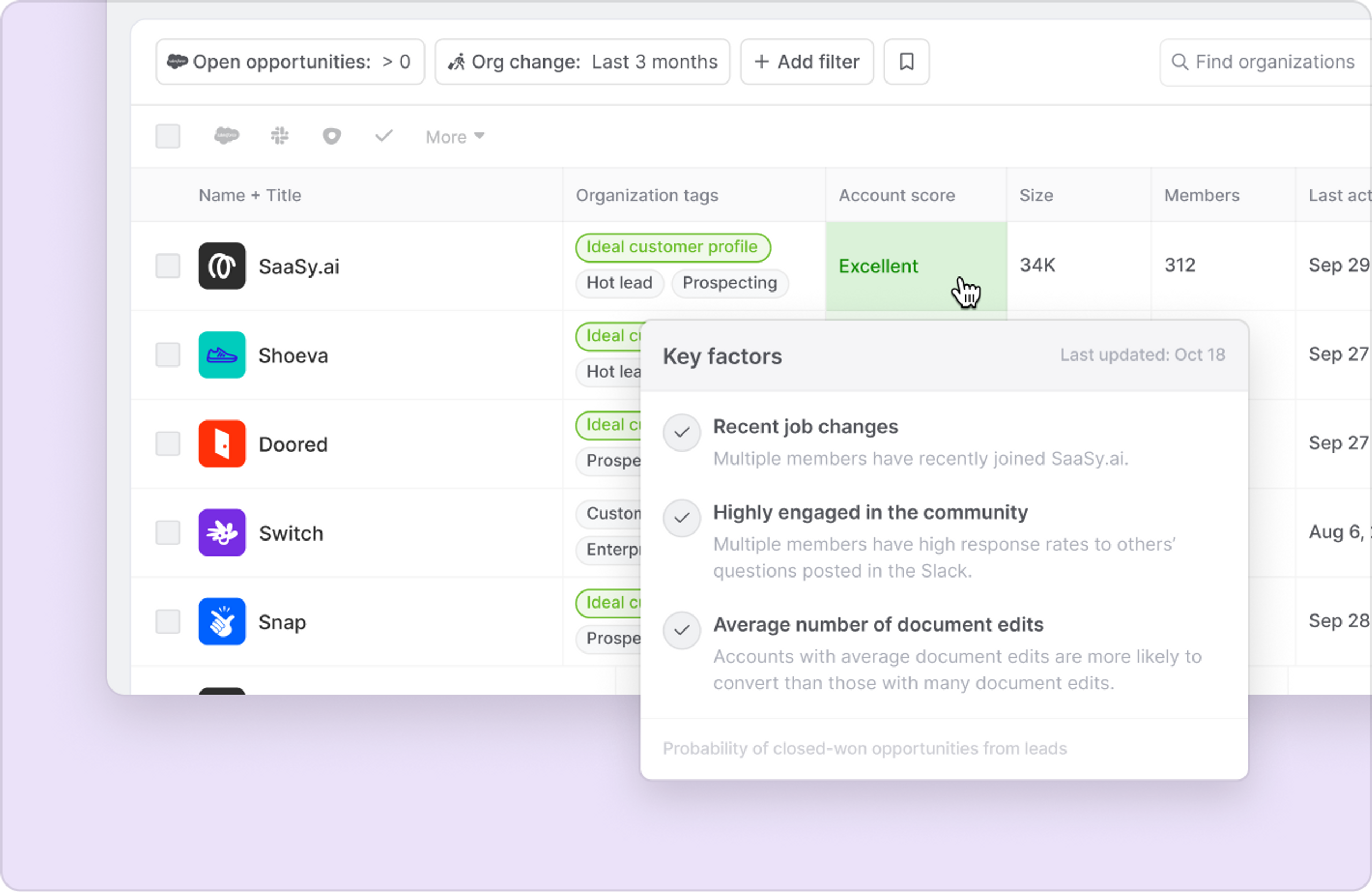Sort by Account score column header
The height and width of the screenshot is (892, 1372).
coord(897,196)
